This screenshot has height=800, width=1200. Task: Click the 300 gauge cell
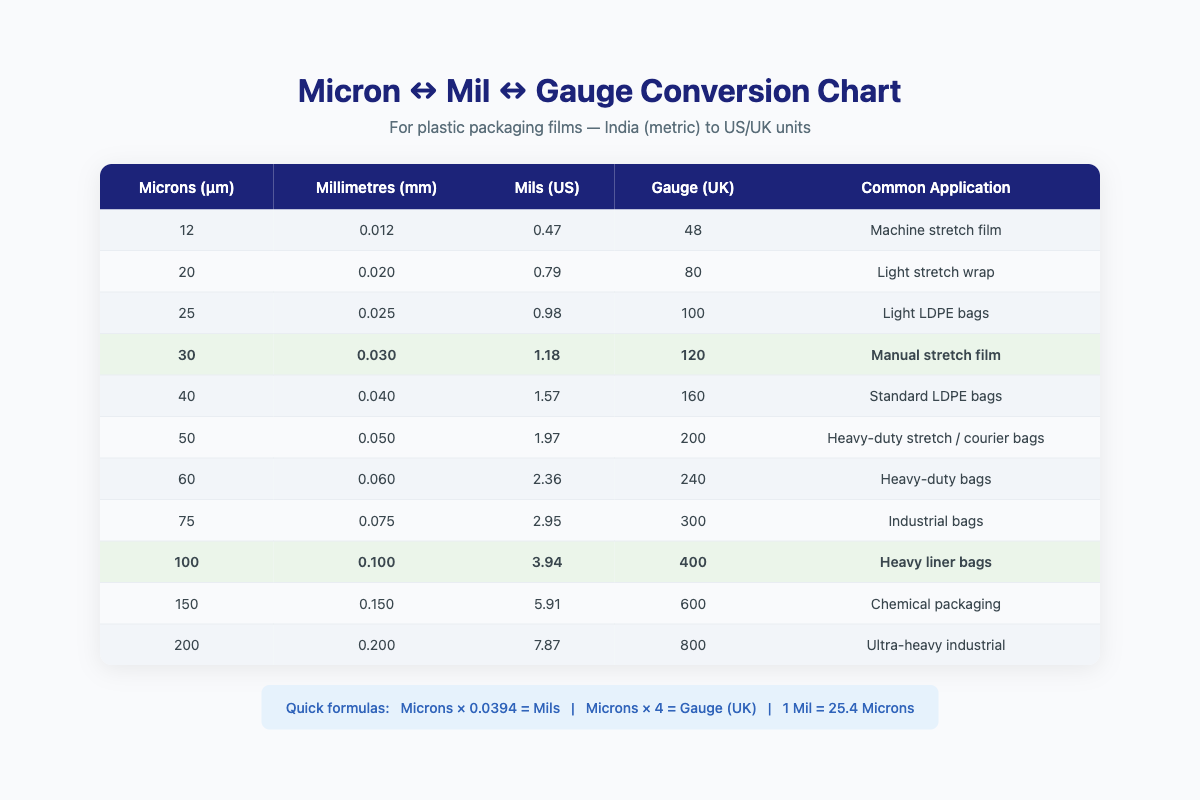pyautogui.click(x=693, y=521)
